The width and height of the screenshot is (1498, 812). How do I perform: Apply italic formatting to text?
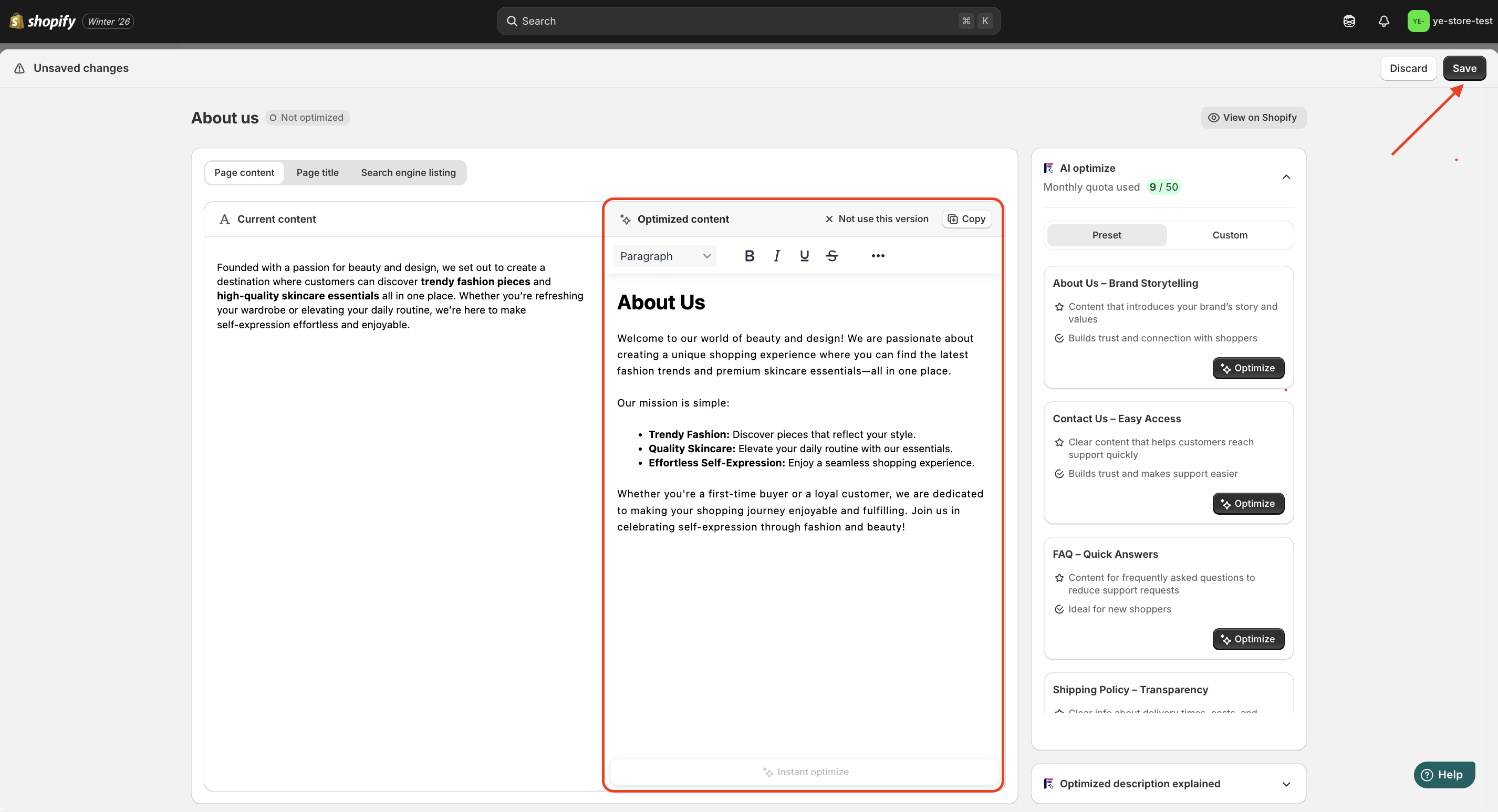coord(776,256)
